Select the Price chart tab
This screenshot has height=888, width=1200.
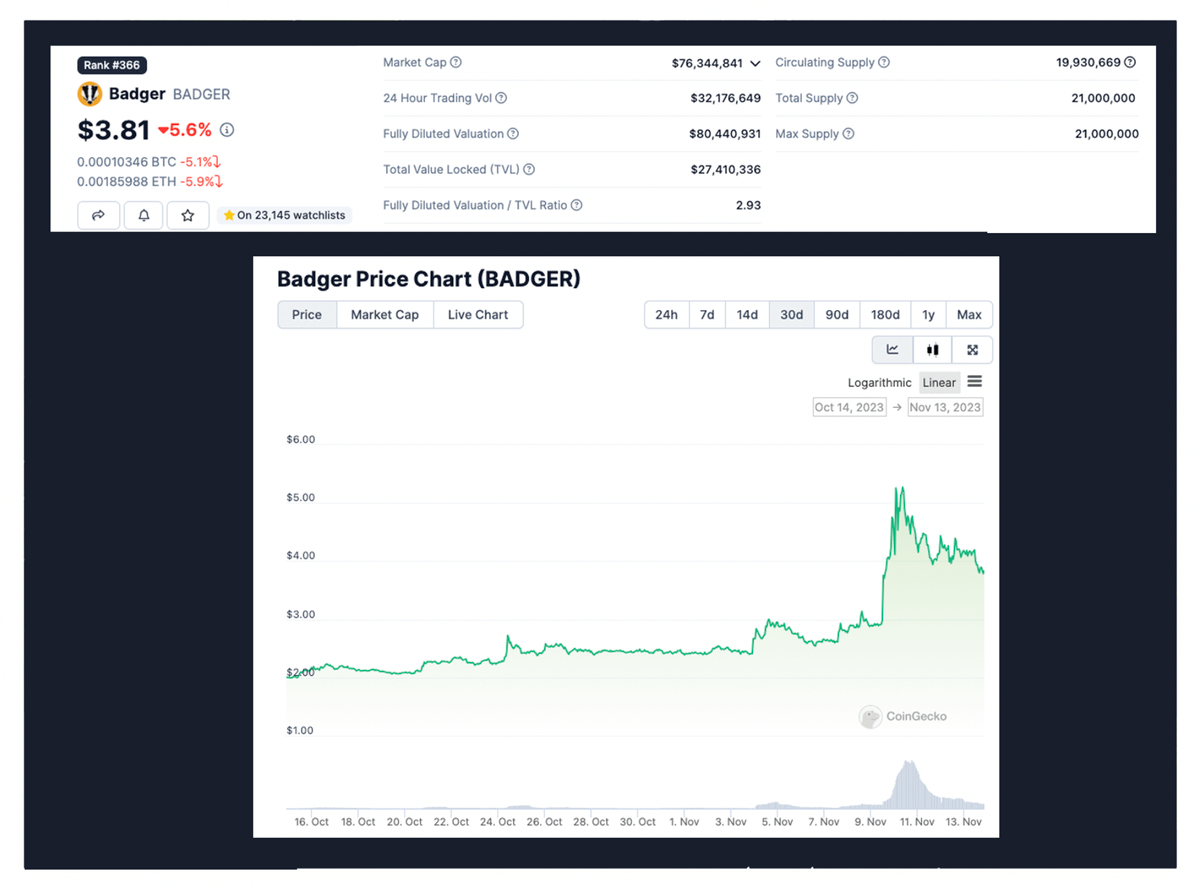[x=307, y=315]
